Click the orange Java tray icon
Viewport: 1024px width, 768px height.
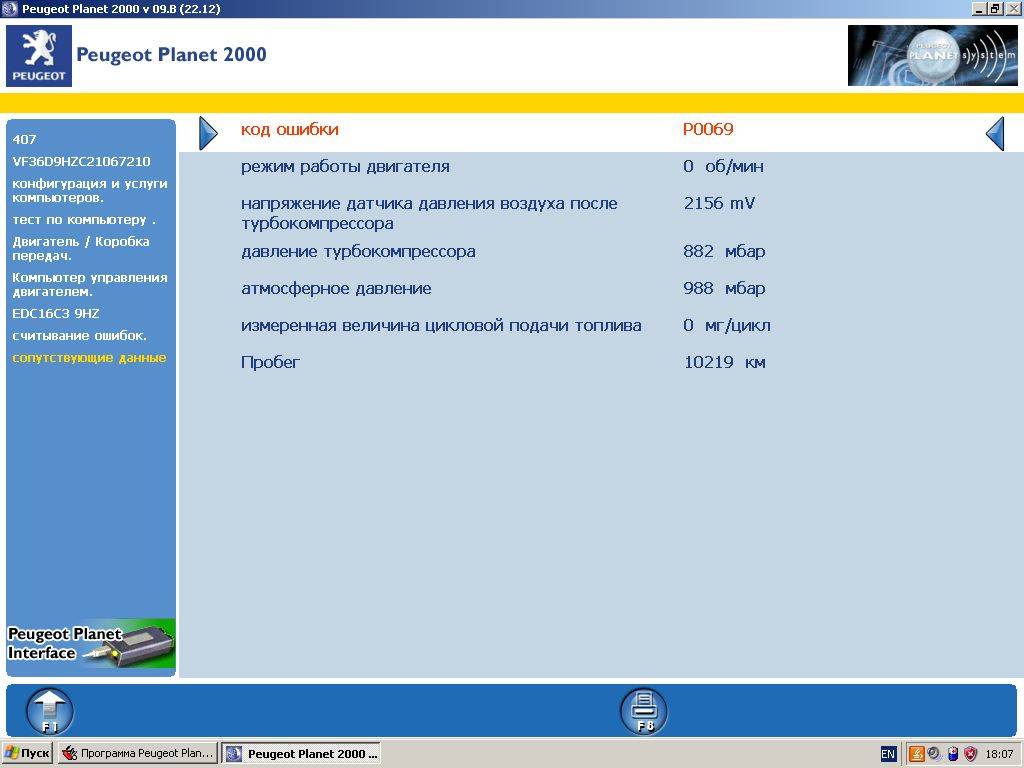pyautogui.click(x=916, y=754)
